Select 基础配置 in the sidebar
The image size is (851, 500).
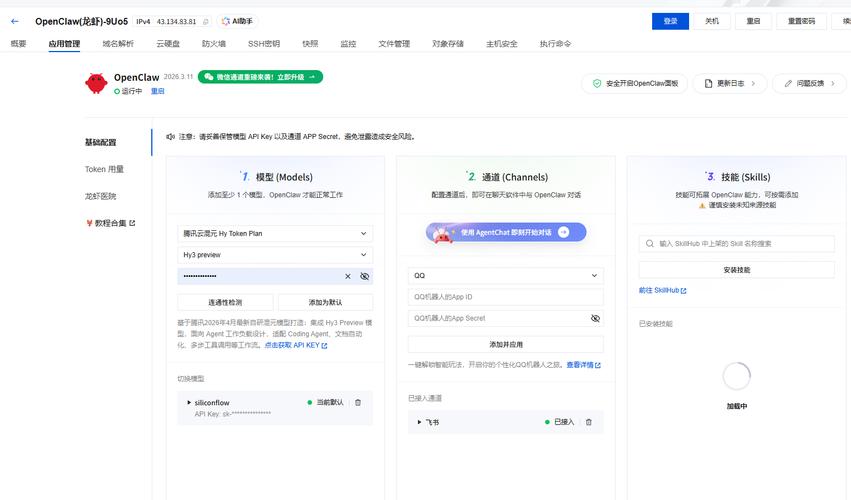[x=100, y=142]
